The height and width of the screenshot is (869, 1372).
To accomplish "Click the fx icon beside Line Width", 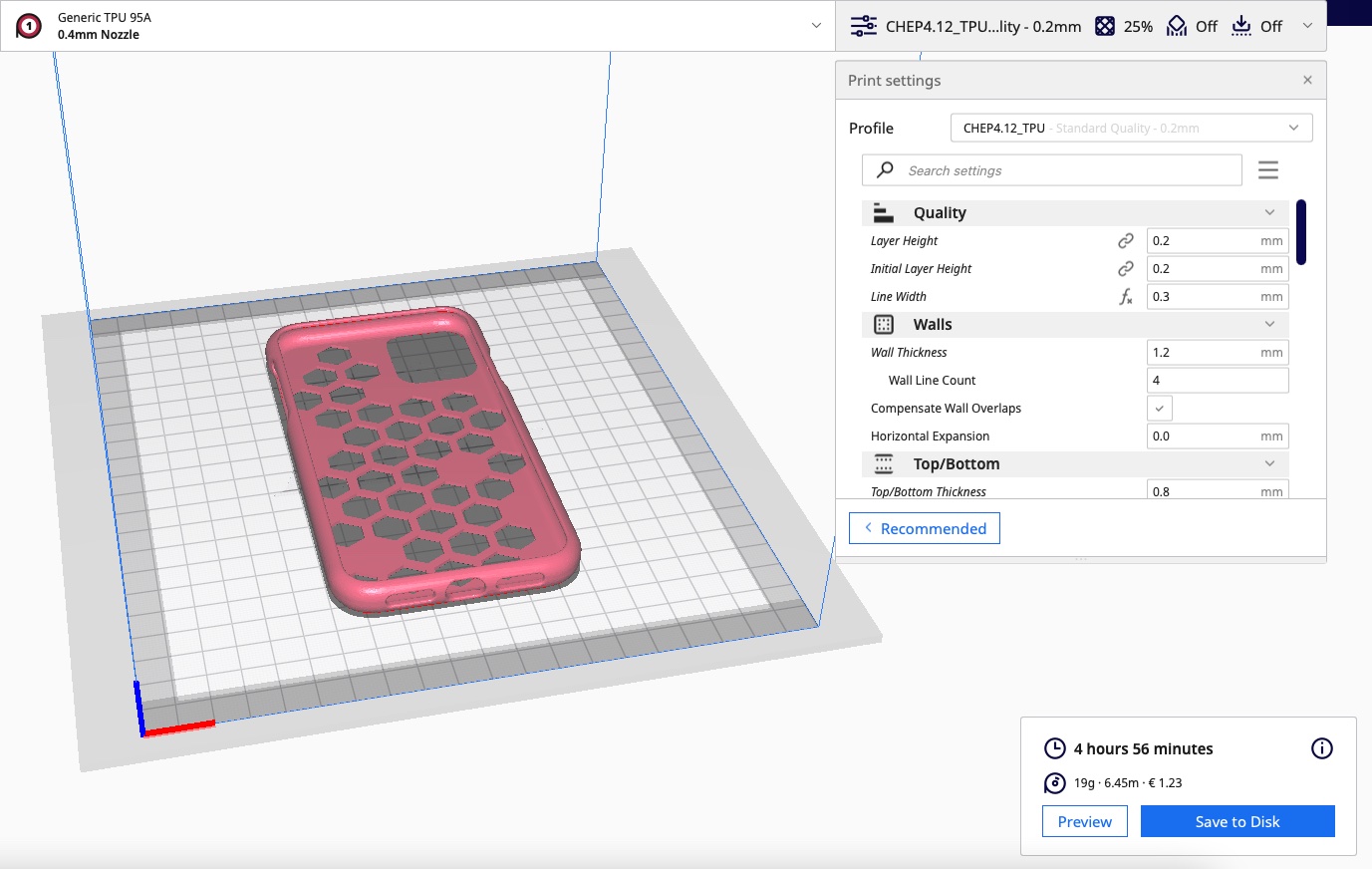I will pos(1125,296).
